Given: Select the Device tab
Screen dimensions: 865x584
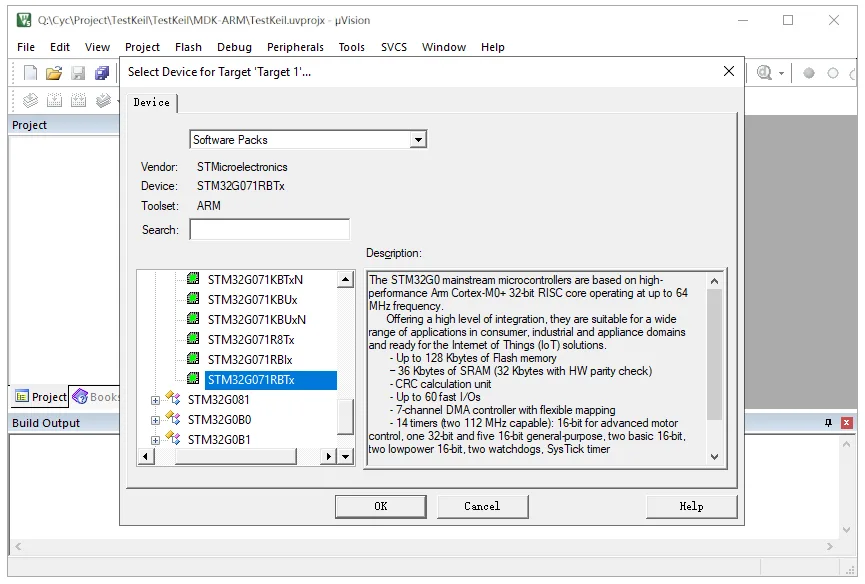Looking at the screenshot, I should 152,103.
